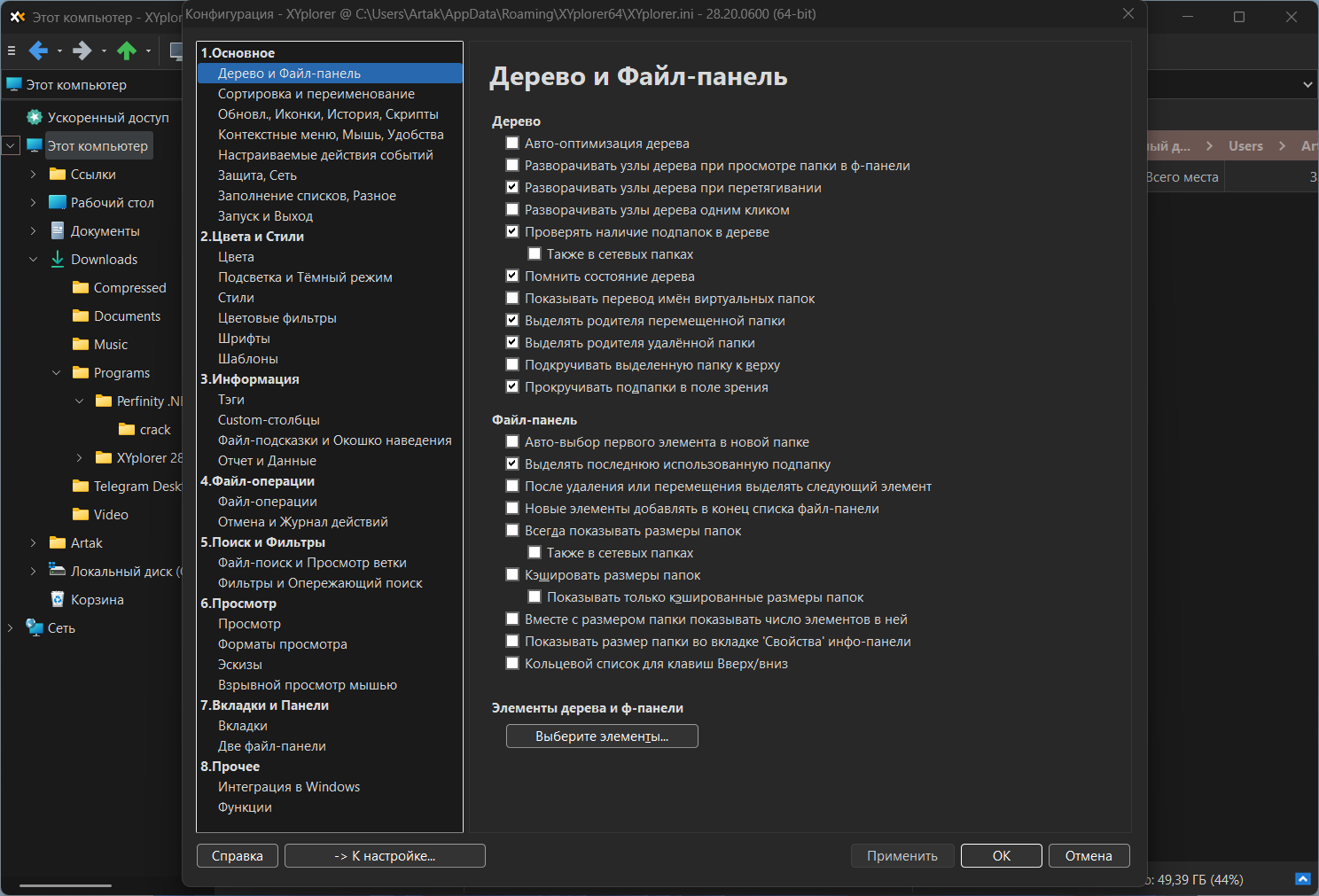Viewport: 1319px width, 896px height.
Task: Open Интеграция в Windows settings page
Action: tap(289, 787)
